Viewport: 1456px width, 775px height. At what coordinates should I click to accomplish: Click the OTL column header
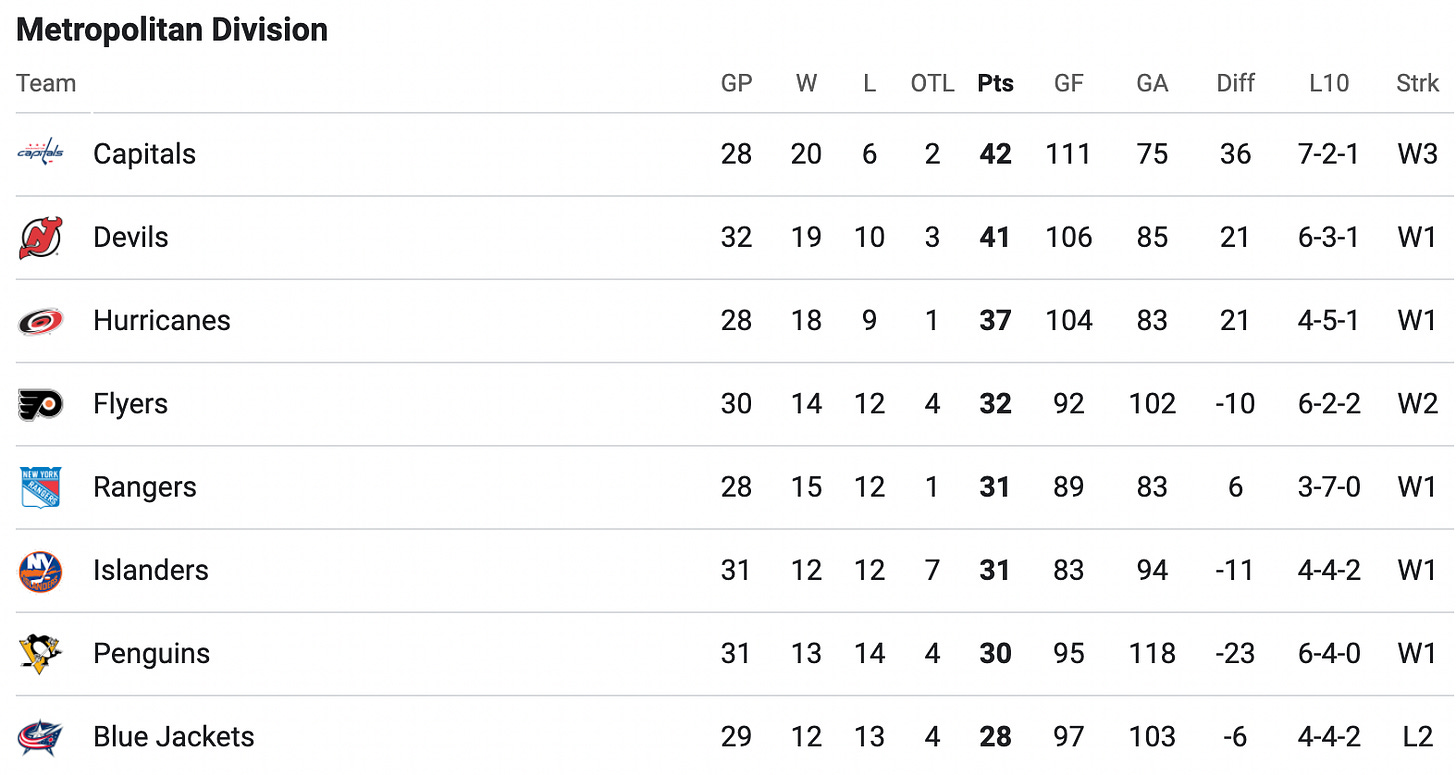(x=932, y=84)
